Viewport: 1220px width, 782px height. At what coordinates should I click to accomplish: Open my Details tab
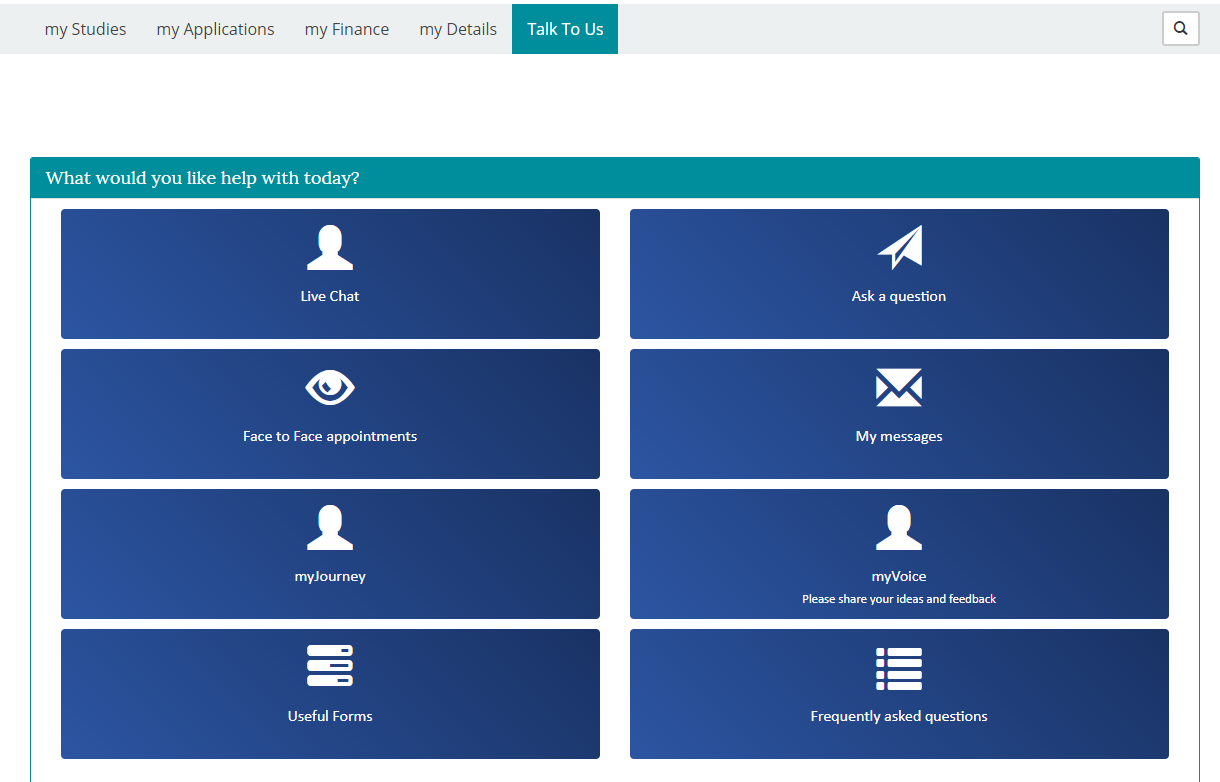pos(458,29)
